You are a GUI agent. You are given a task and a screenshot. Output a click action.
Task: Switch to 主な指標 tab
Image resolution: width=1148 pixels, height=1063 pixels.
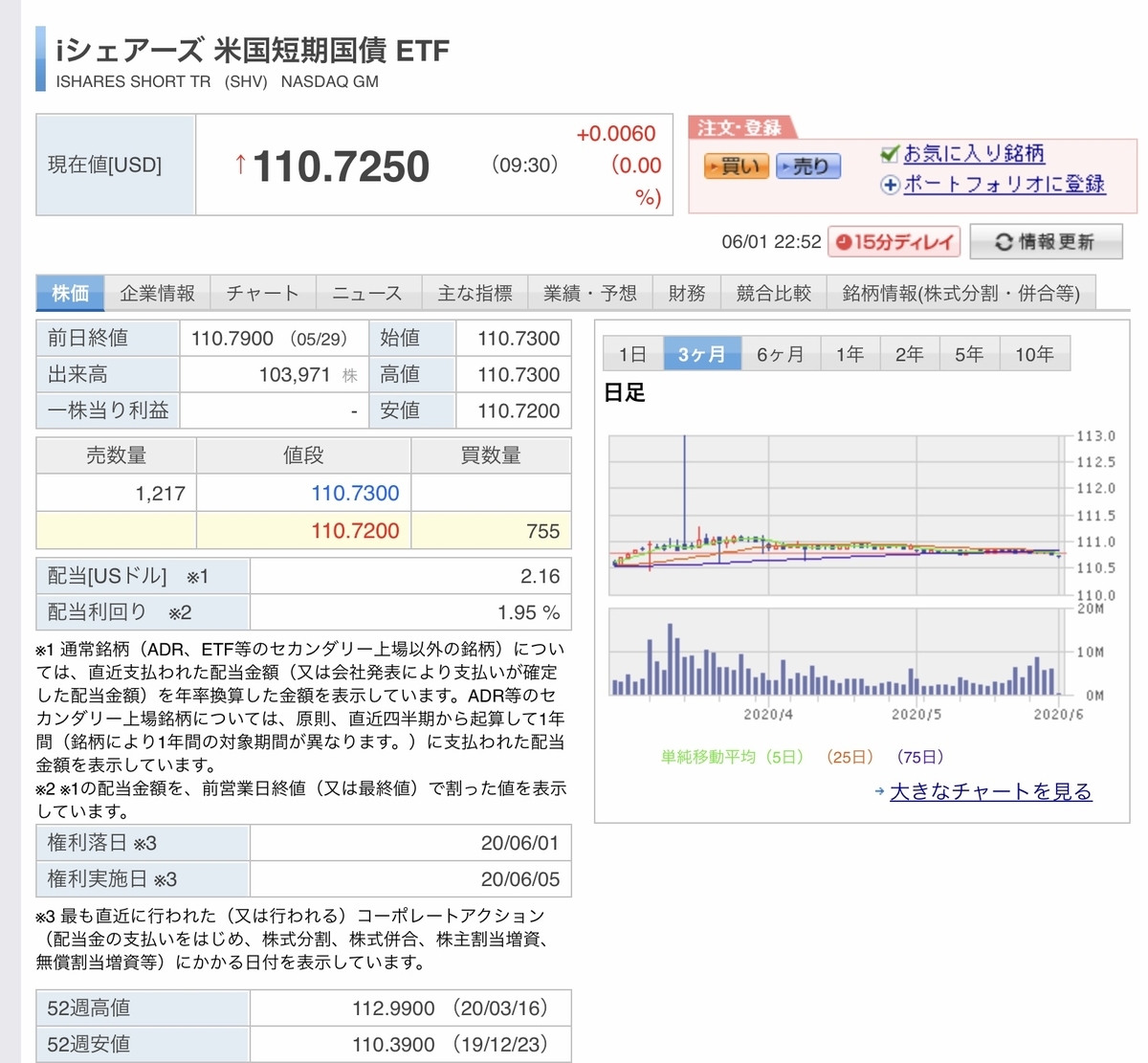tap(475, 293)
